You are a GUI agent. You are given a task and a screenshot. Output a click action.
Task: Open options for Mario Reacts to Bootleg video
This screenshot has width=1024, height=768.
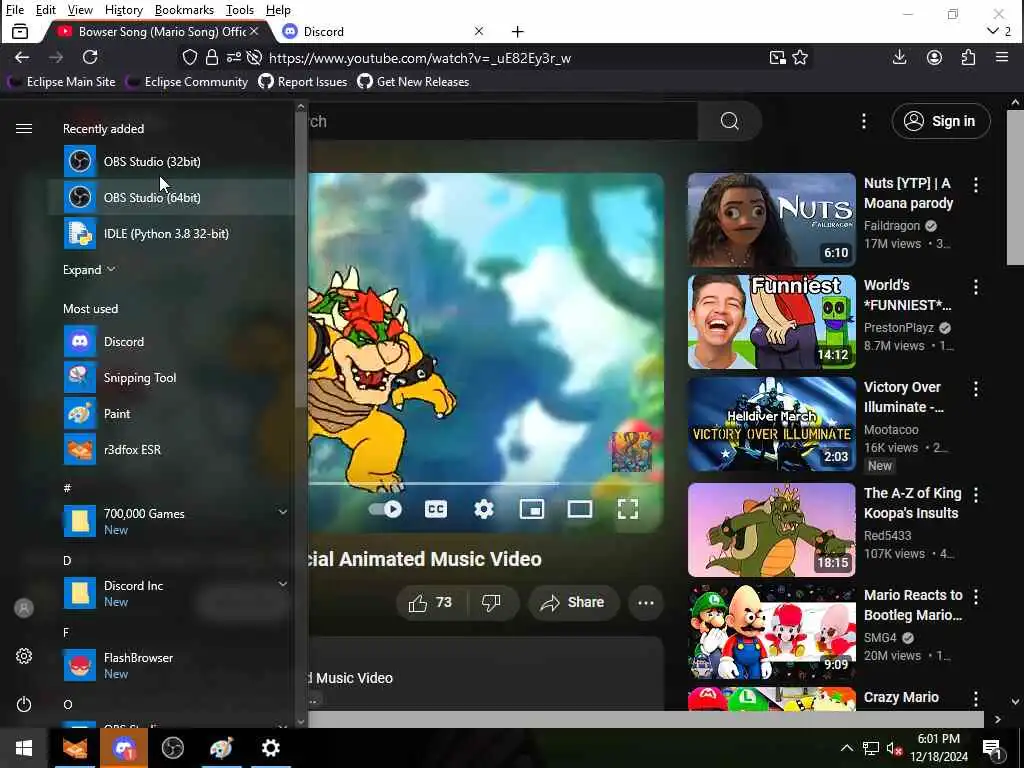976,596
